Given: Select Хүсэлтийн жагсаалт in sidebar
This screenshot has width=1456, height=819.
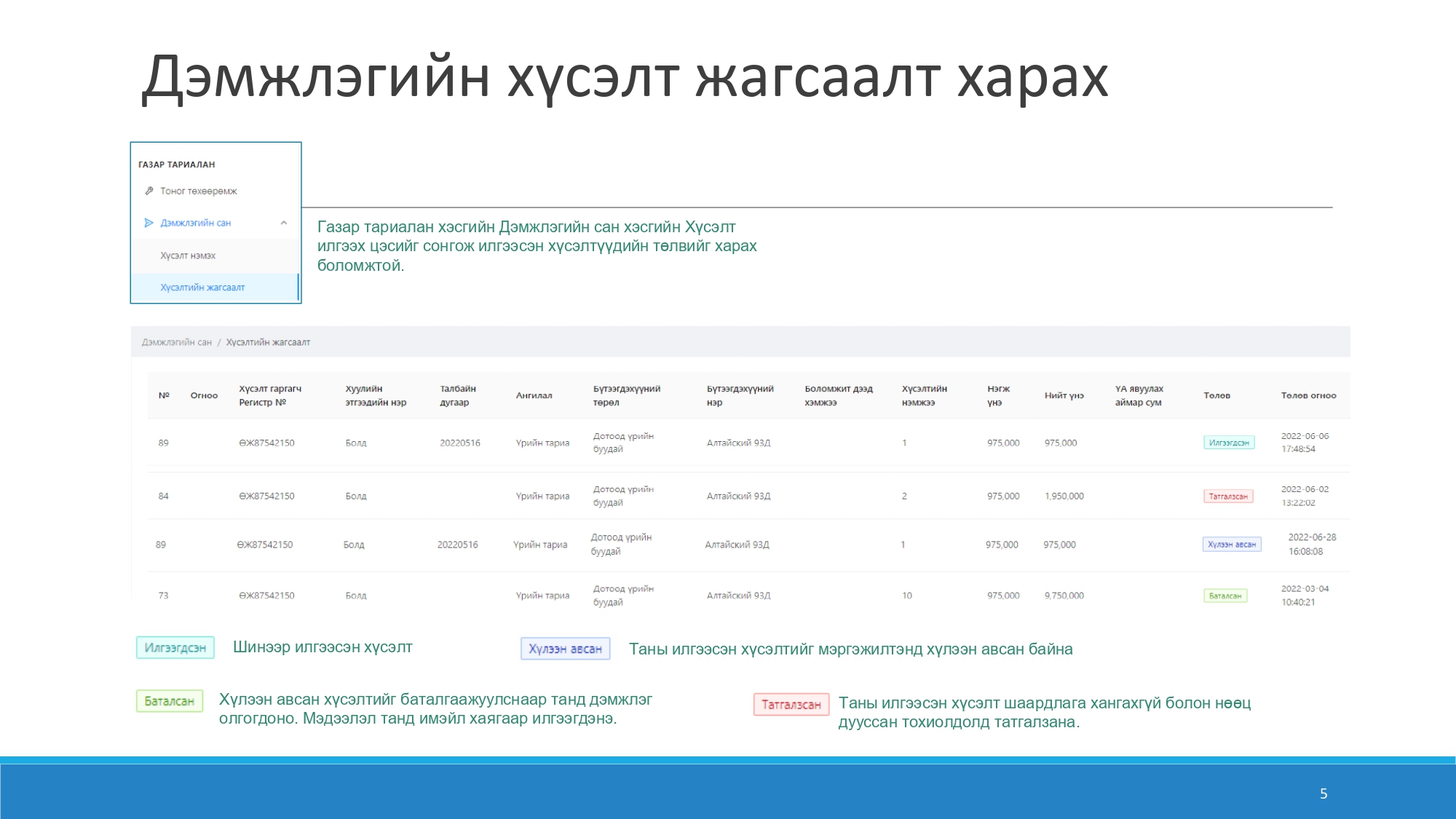Looking at the screenshot, I should (202, 288).
